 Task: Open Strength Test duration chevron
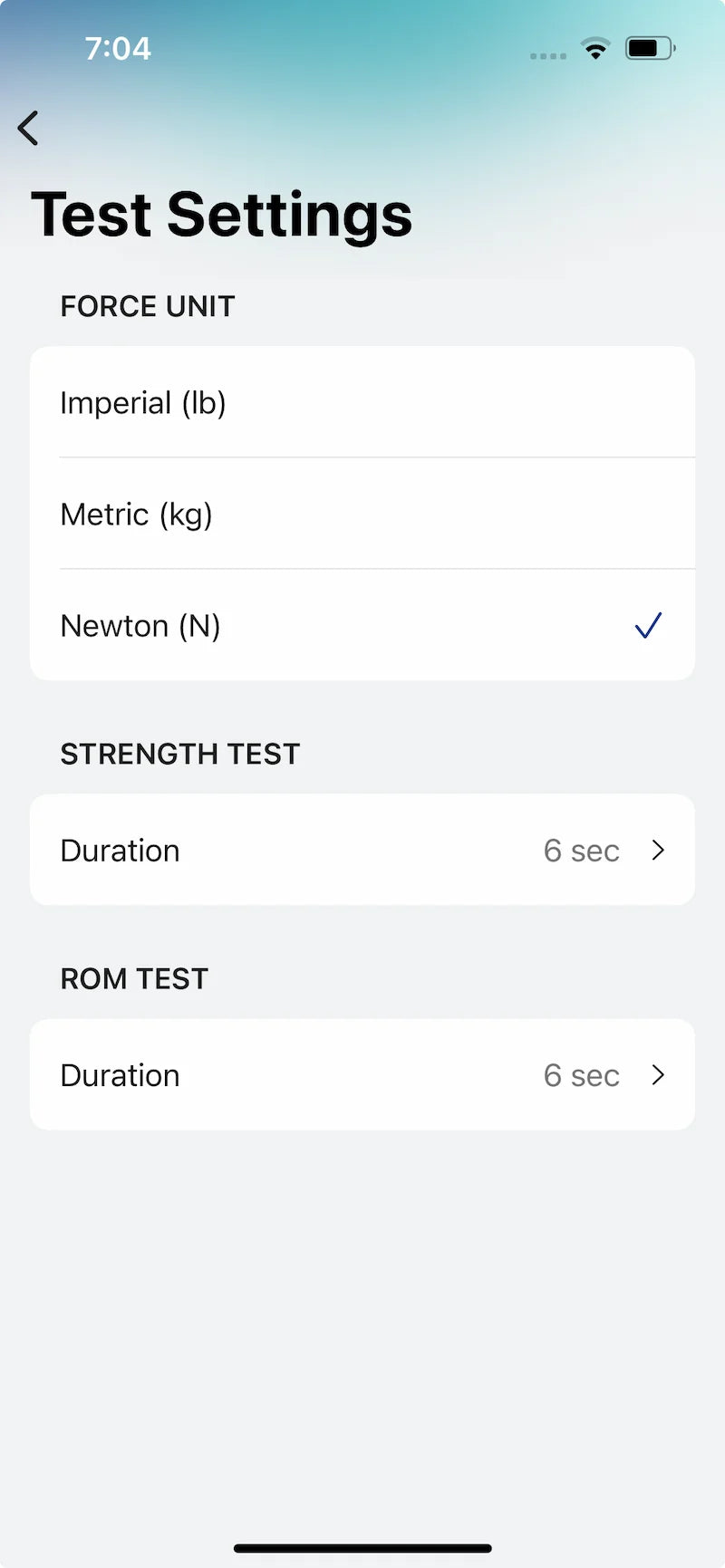click(x=659, y=850)
